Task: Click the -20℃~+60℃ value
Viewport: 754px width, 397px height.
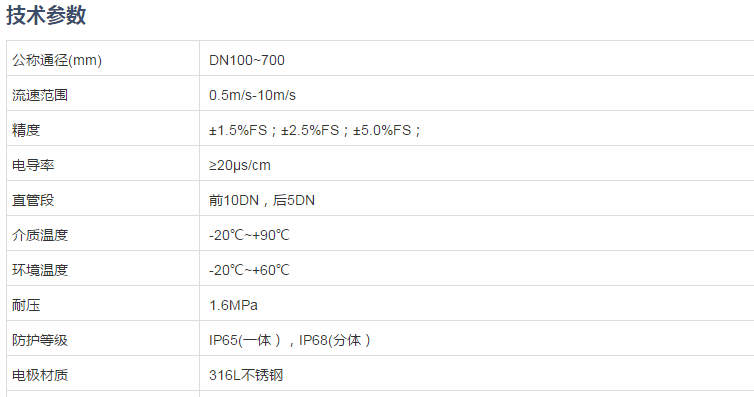Action: coord(249,270)
